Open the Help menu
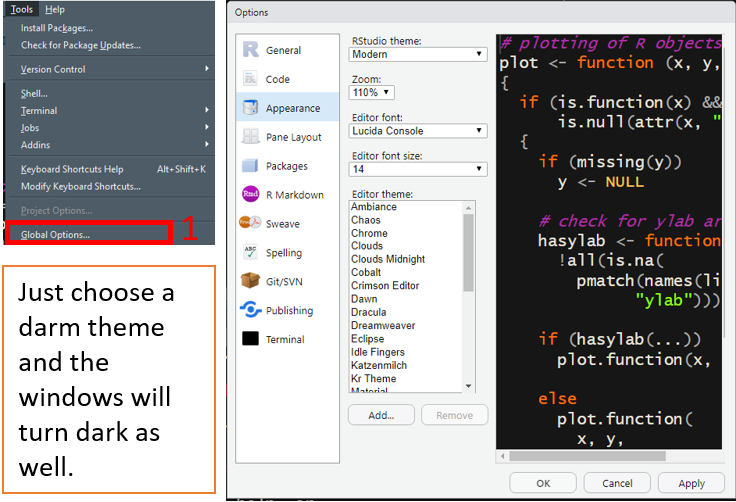Image resolution: width=736 pixels, height=502 pixels. 55,9
